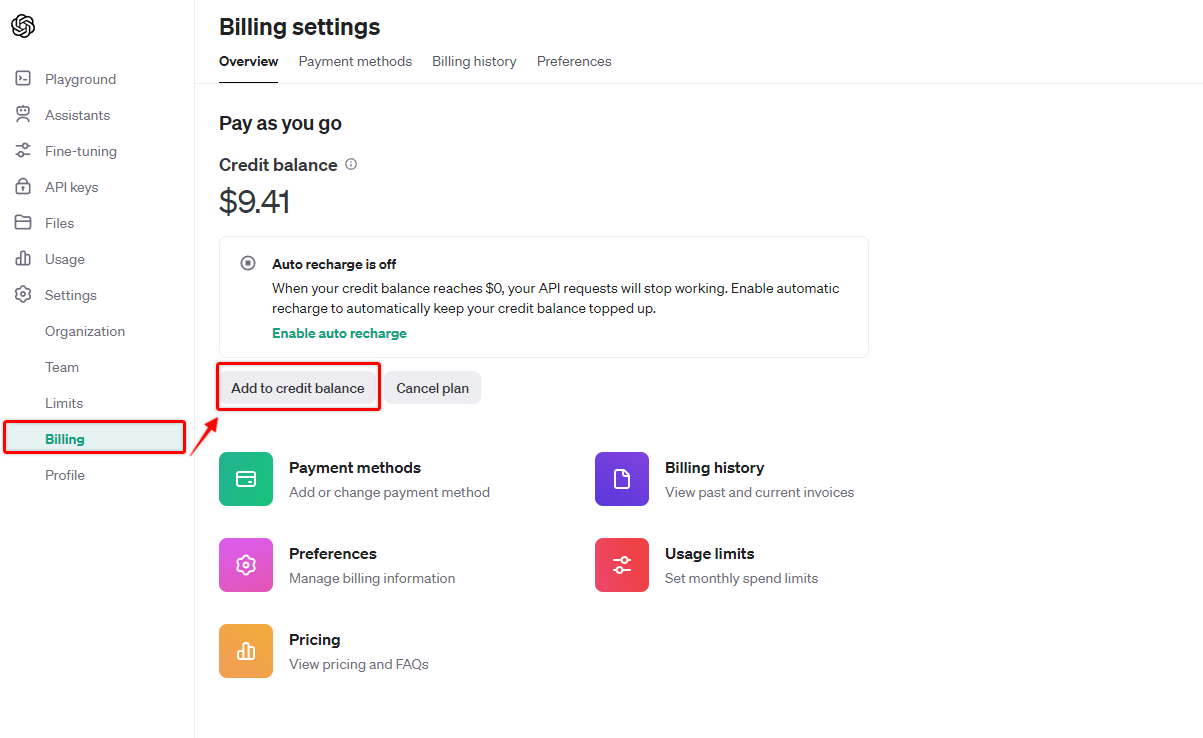Screen dimensions: 1203x738
Task: Click the info icon beside Credit balance
Action: pyautogui.click(x=351, y=165)
